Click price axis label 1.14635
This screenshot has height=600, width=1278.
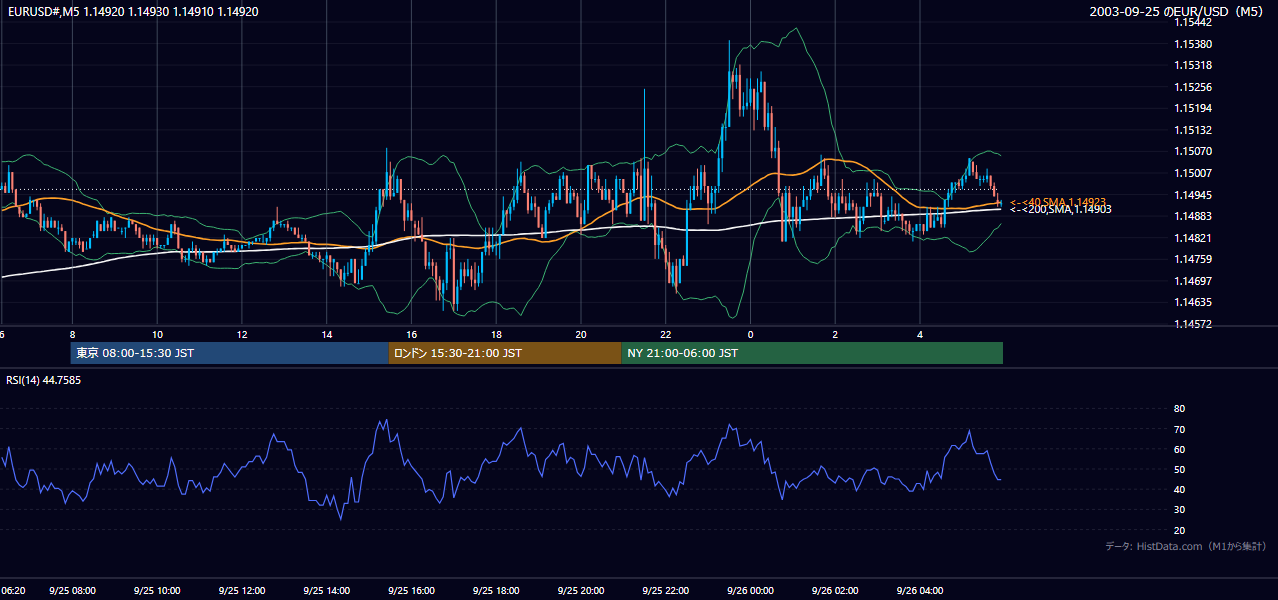[1193, 303]
